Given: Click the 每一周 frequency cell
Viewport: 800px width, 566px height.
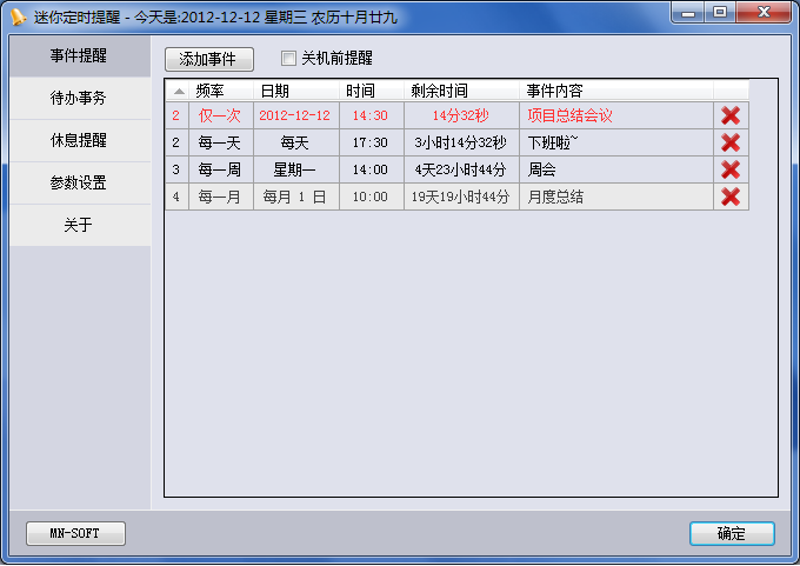Looking at the screenshot, I should coord(221,170).
